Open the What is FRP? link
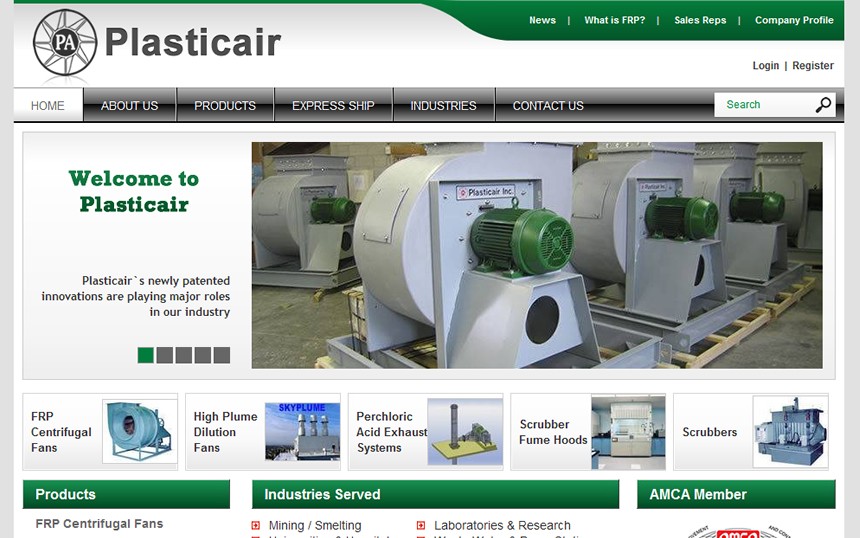This screenshot has height=538, width=860. 614,20
